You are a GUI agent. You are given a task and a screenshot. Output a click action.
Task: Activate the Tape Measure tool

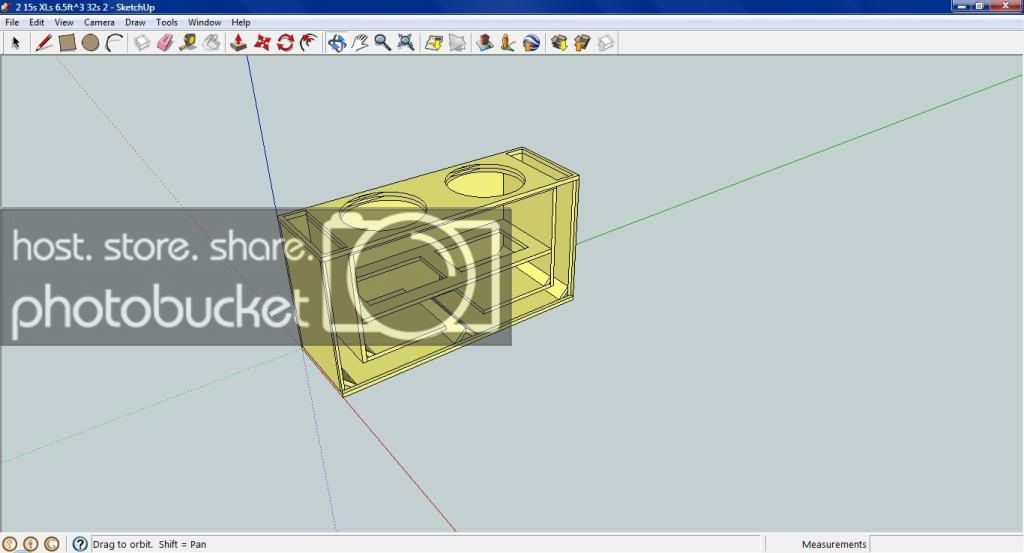click(188, 43)
